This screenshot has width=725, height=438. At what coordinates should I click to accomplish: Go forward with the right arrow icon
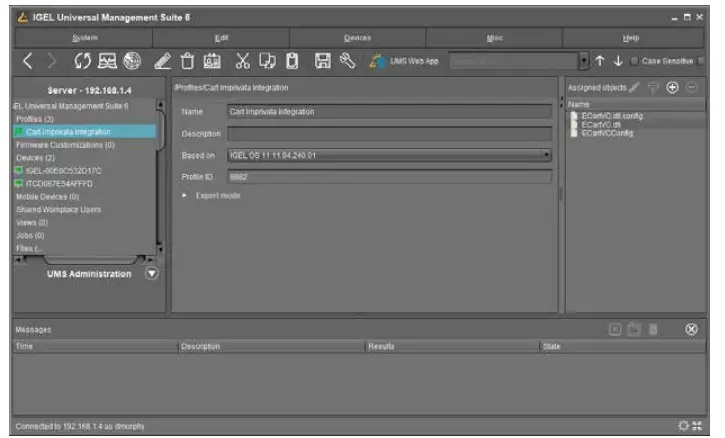click(x=52, y=61)
